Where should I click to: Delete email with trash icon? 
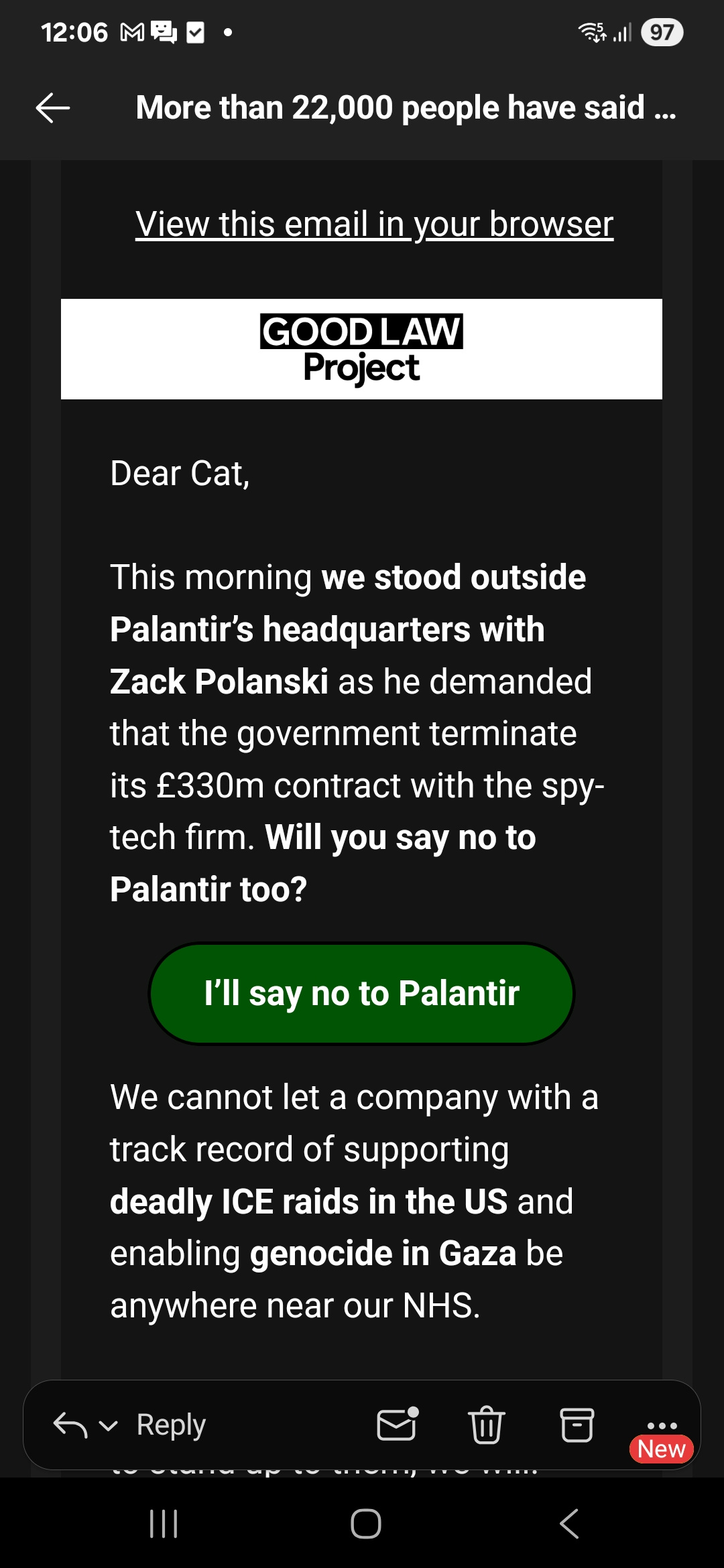486,1425
